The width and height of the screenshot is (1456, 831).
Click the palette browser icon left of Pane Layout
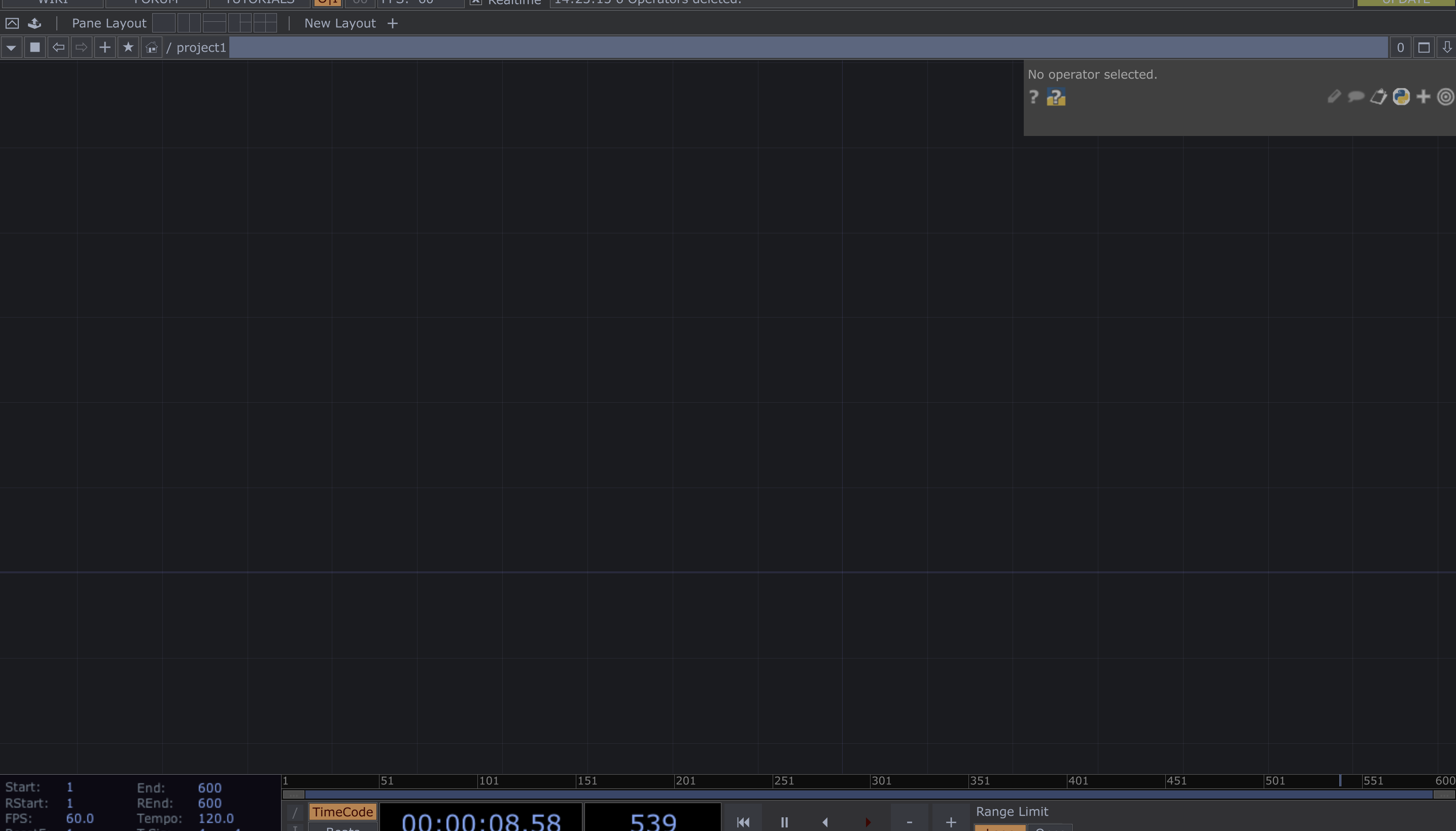point(34,23)
